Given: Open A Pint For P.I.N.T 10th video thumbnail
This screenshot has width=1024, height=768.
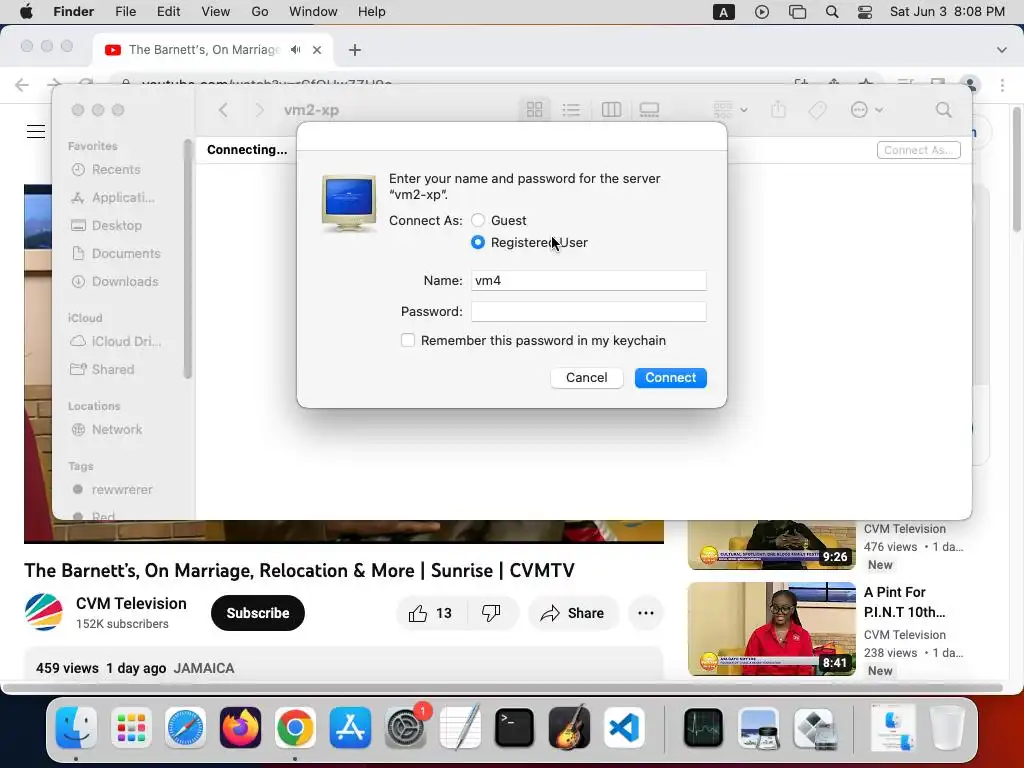Looking at the screenshot, I should coord(772,629).
